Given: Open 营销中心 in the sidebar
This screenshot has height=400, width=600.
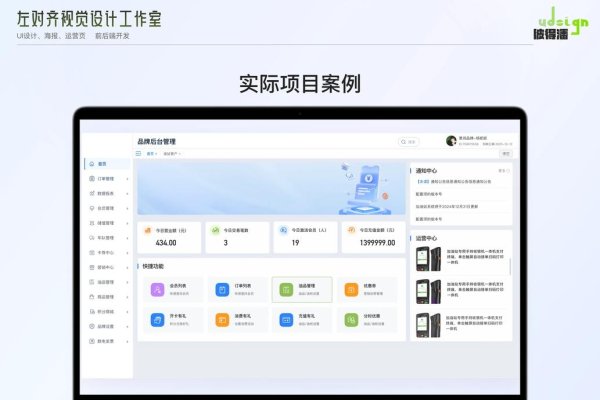Looking at the screenshot, I should 108,267.
